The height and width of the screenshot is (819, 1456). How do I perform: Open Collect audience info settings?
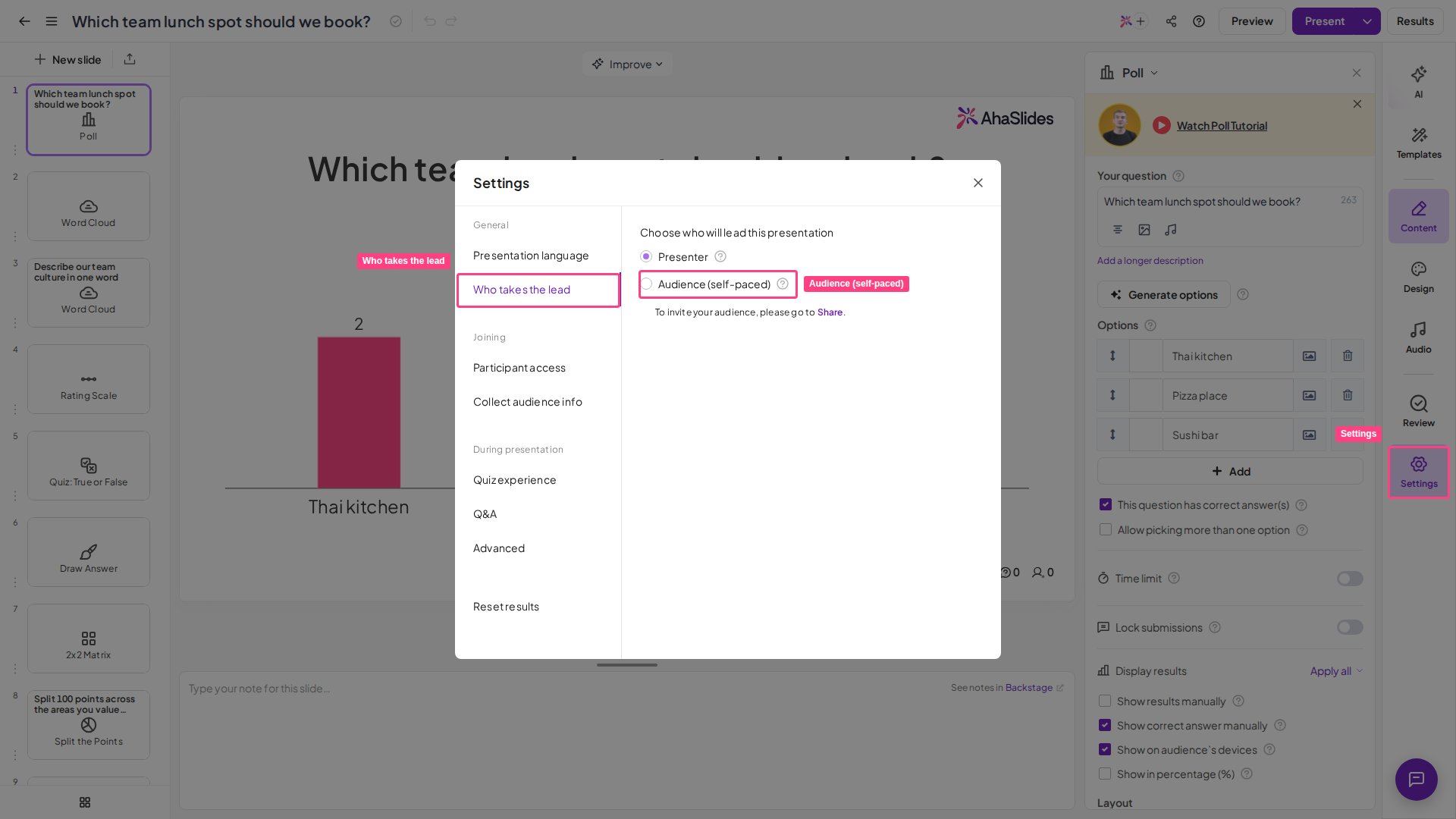[x=528, y=402]
